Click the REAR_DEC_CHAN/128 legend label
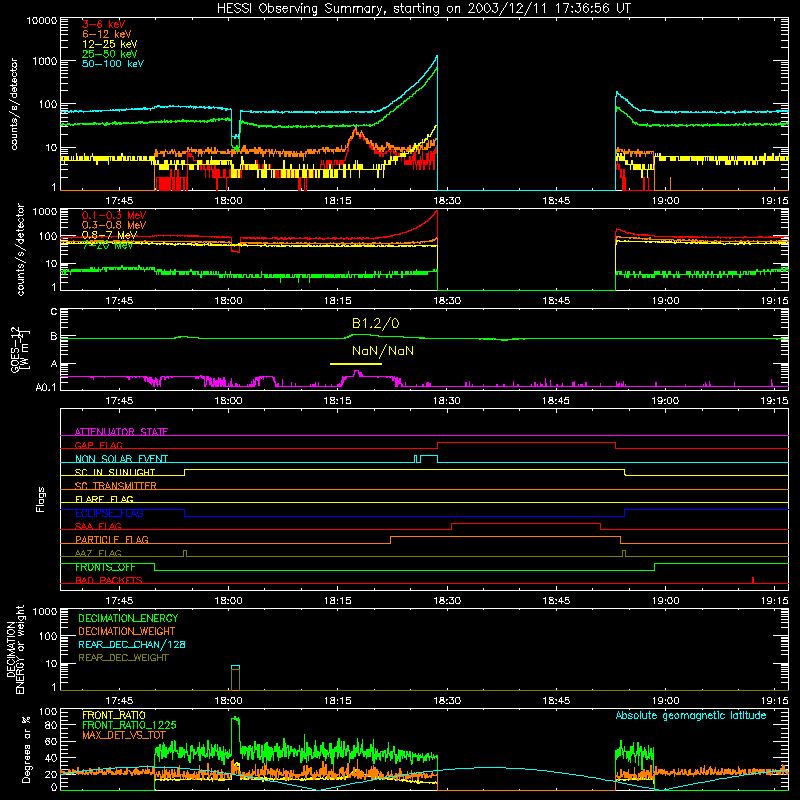The width and height of the screenshot is (800, 800). (x=132, y=644)
